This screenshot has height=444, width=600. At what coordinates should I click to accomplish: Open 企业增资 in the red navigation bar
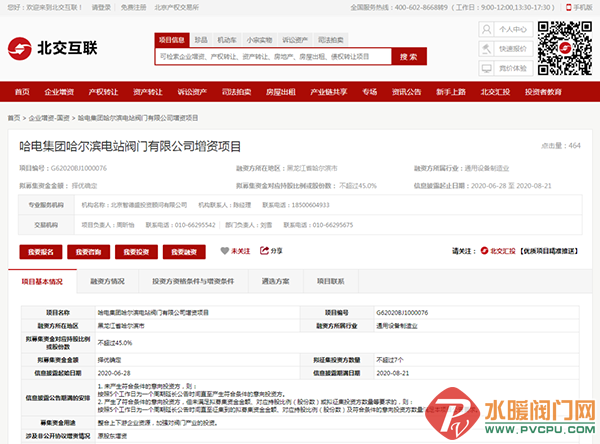click(x=59, y=92)
